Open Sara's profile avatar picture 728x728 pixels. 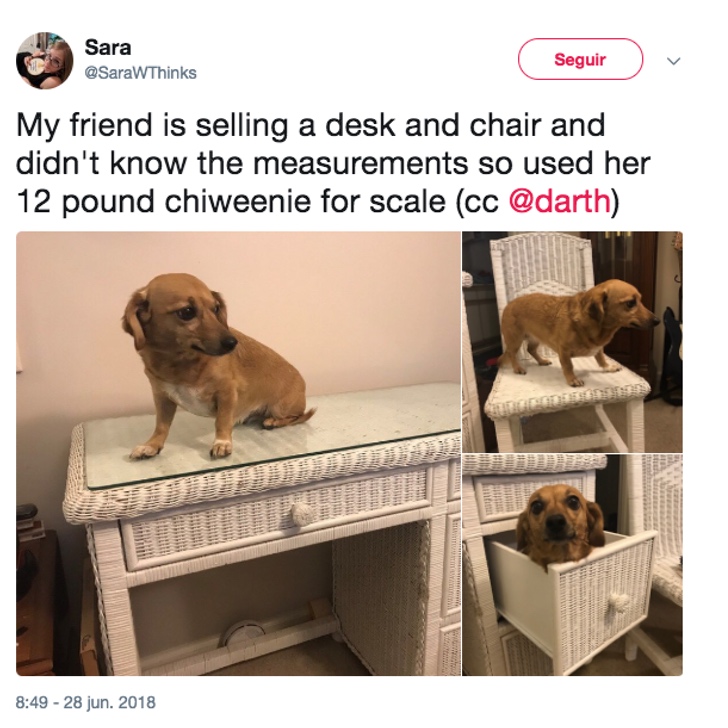pyautogui.click(x=44, y=60)
